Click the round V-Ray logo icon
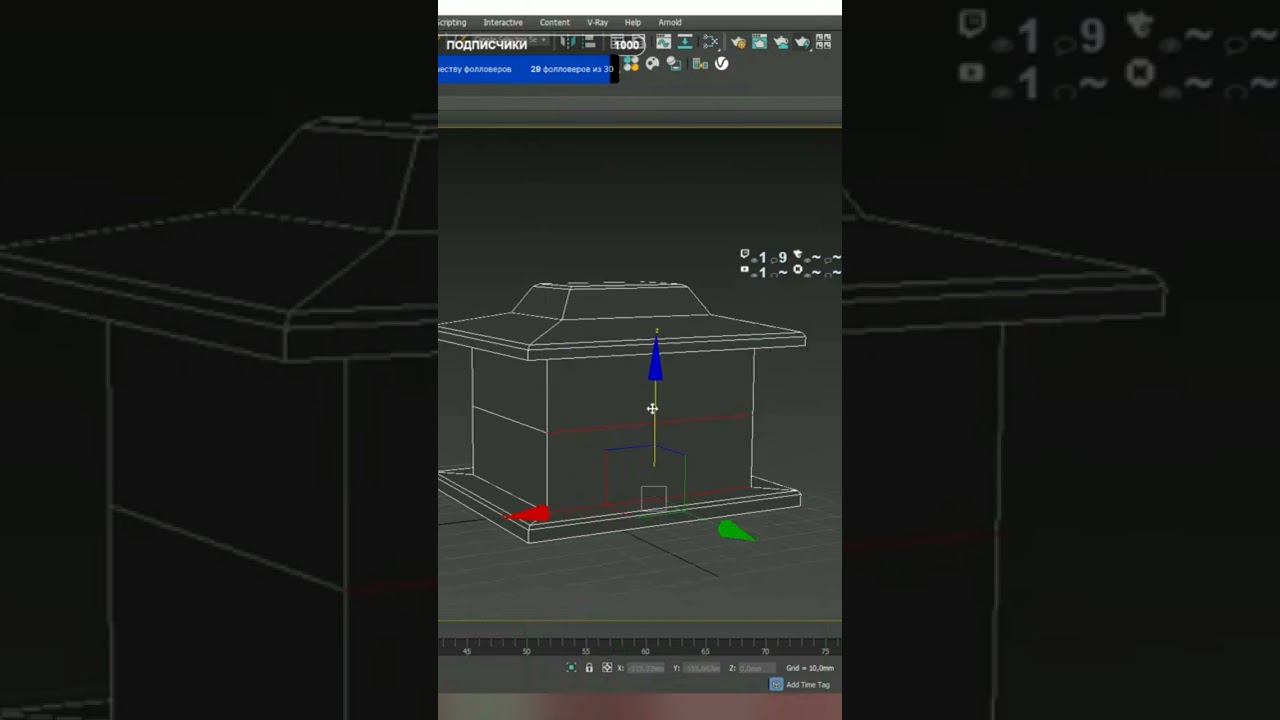This screenshot has height=720, width=1280. coord(721,64)
